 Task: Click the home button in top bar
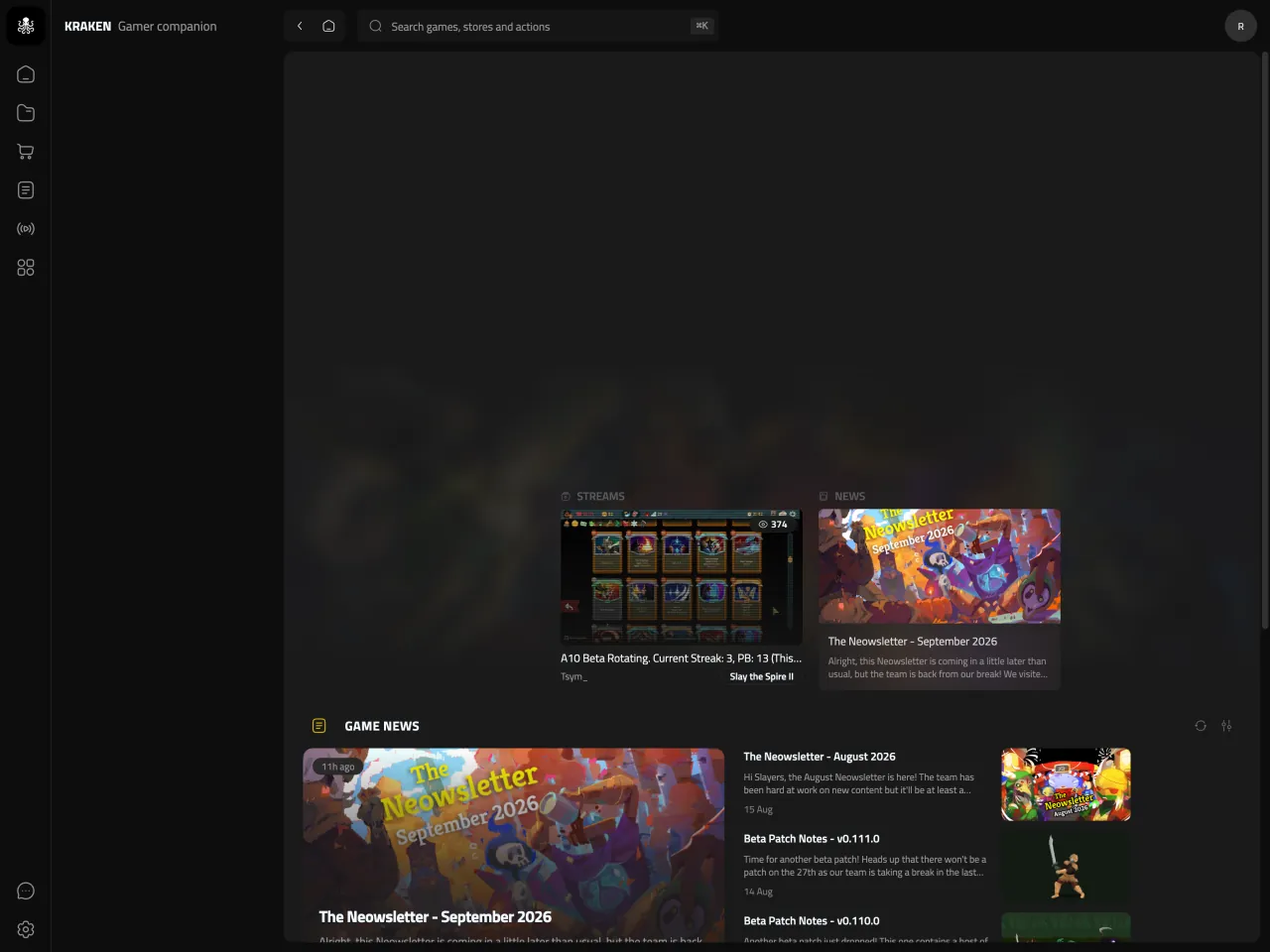[328, 26]
